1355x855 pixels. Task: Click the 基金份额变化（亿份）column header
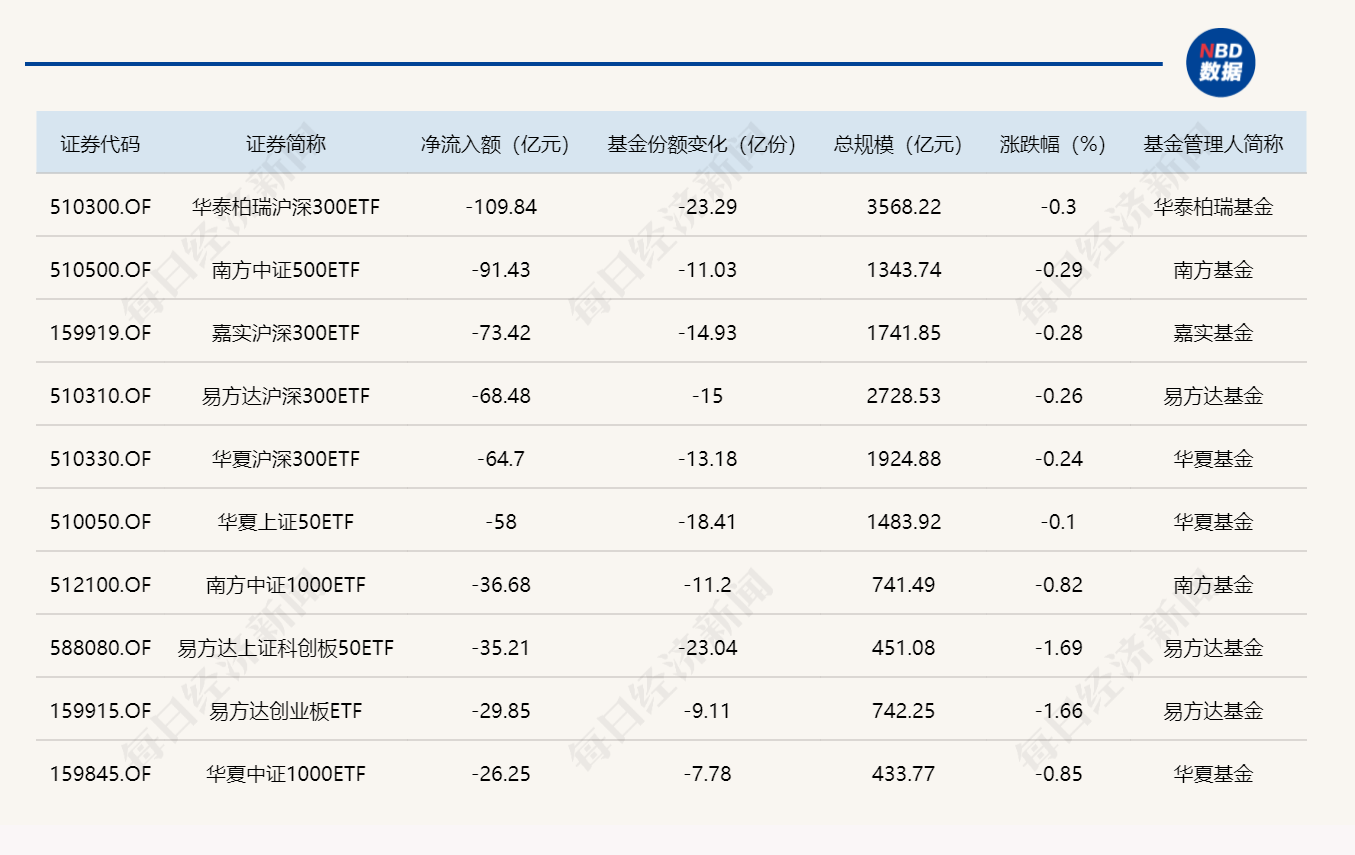click(x=700, y=143)
